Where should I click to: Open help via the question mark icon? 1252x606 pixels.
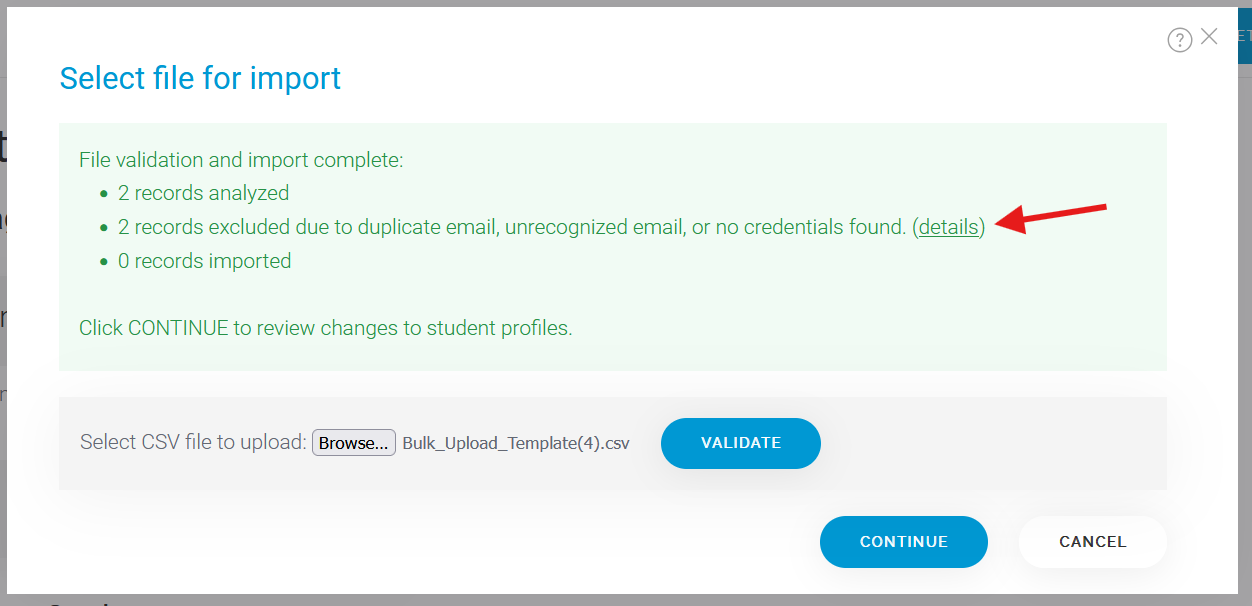point(1180,40)
